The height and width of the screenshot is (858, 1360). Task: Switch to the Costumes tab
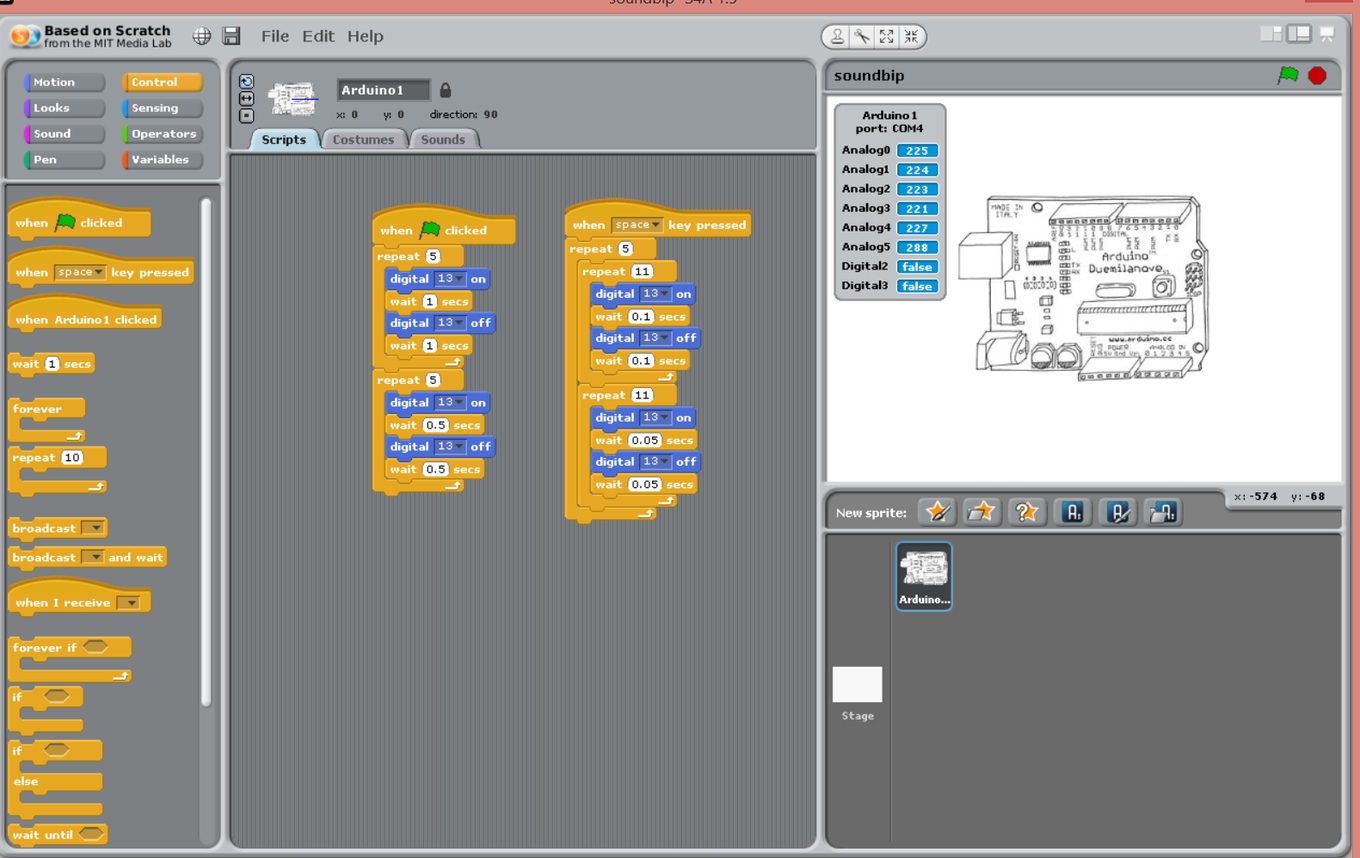[x=363, y=139]
